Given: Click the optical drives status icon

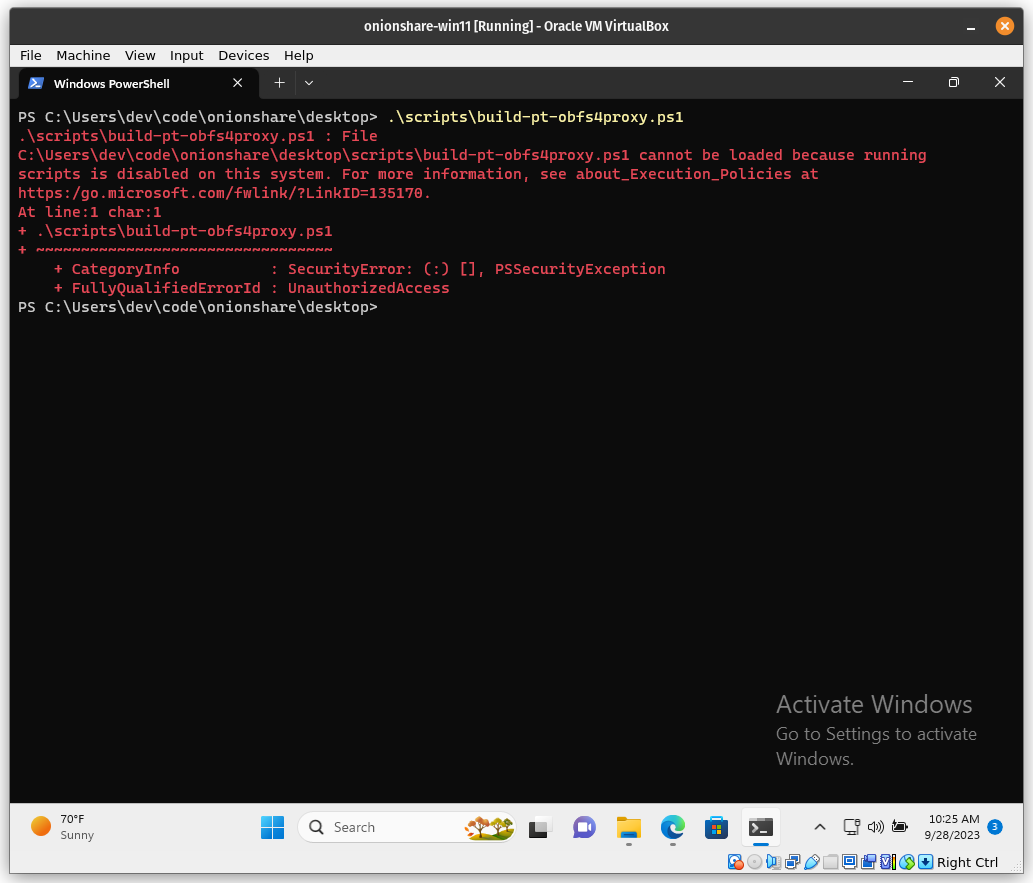Looking at the screenshot, I should tap(754, 861).
